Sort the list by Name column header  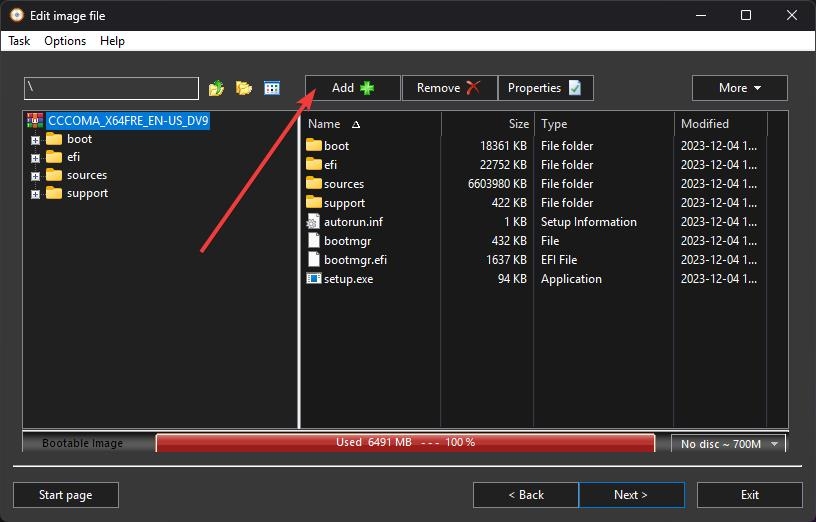tap(371, 124)
